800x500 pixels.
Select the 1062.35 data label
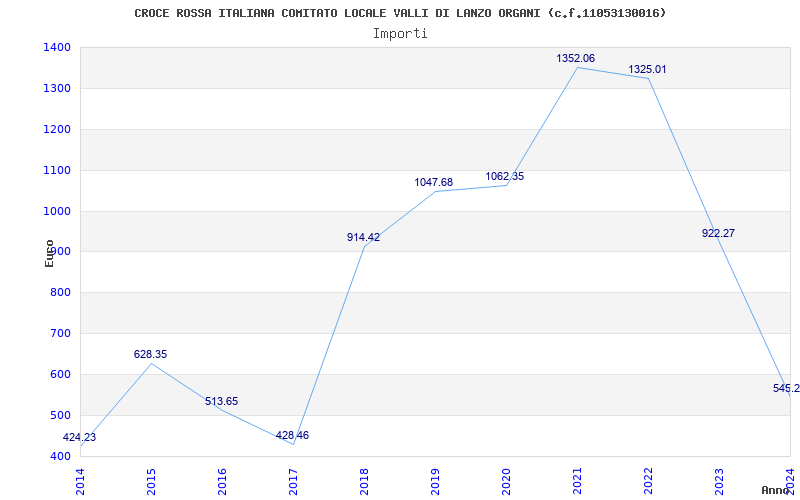[x=505, y=176]
